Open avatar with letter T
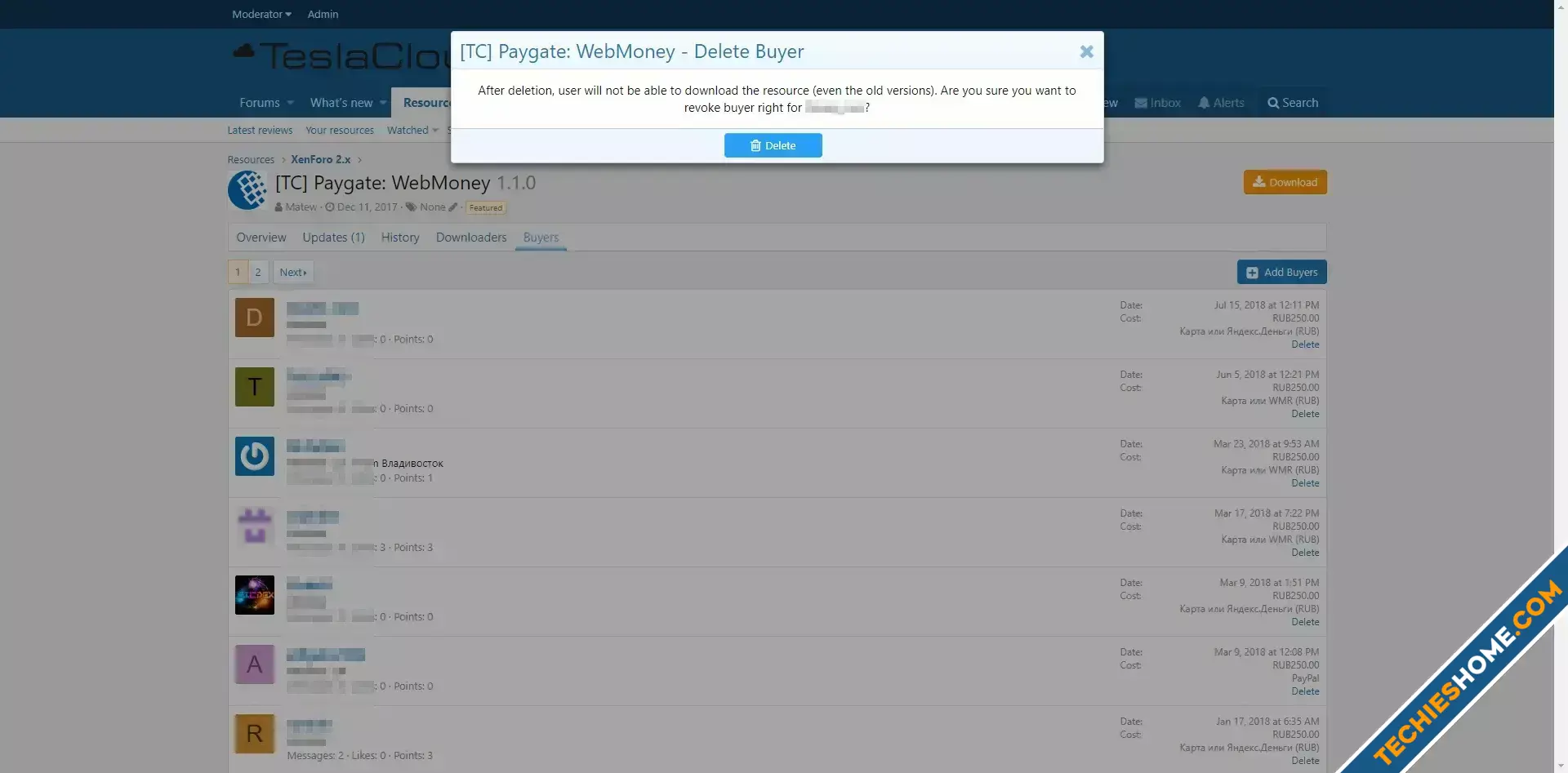This screenshot has width=1568, height=773. pos(255,387)
